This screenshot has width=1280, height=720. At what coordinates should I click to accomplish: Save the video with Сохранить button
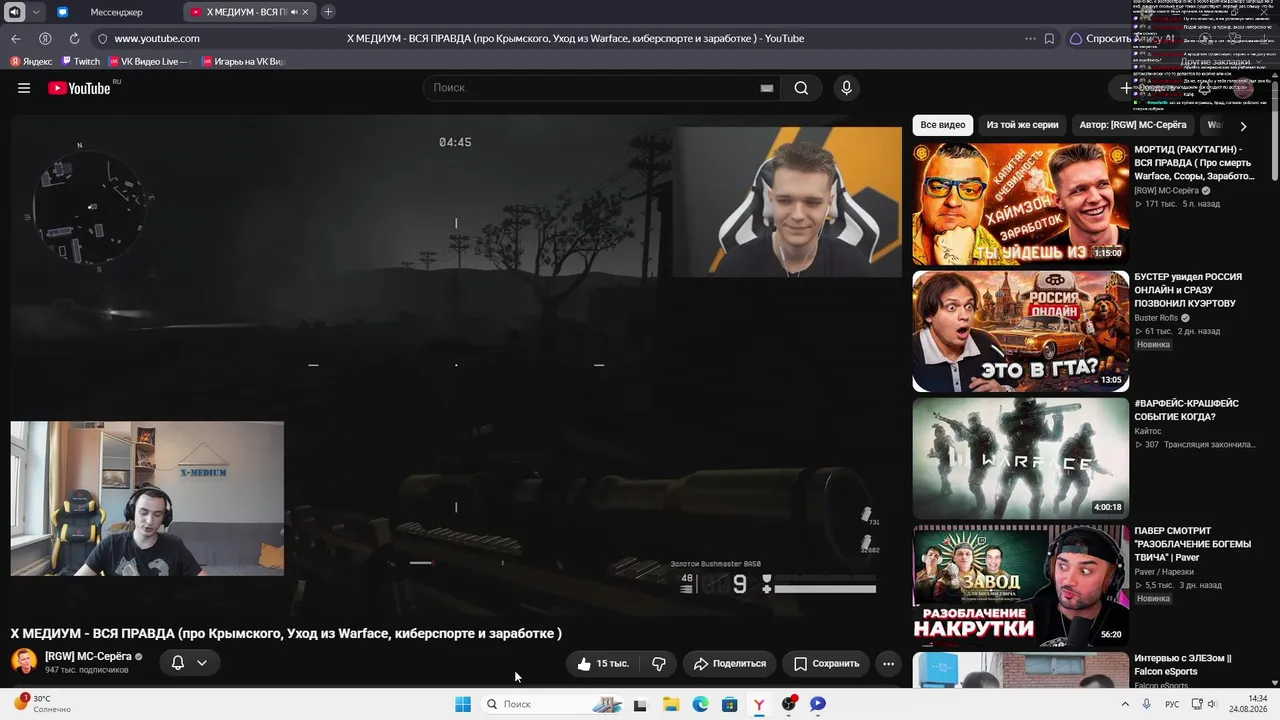tap(827, 663)
